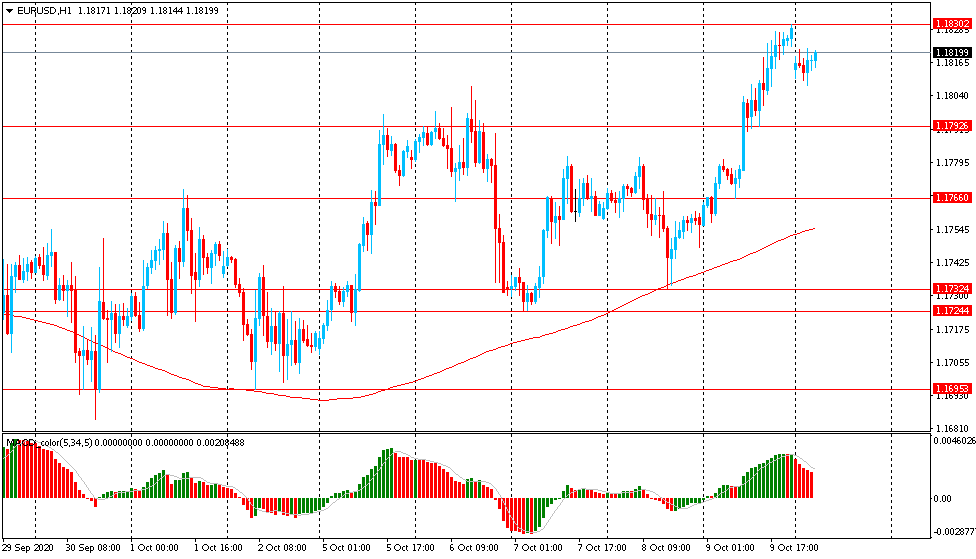Click the 29 Sep 2020 date label
976x559 pixels.
click(x=28, y=548)
